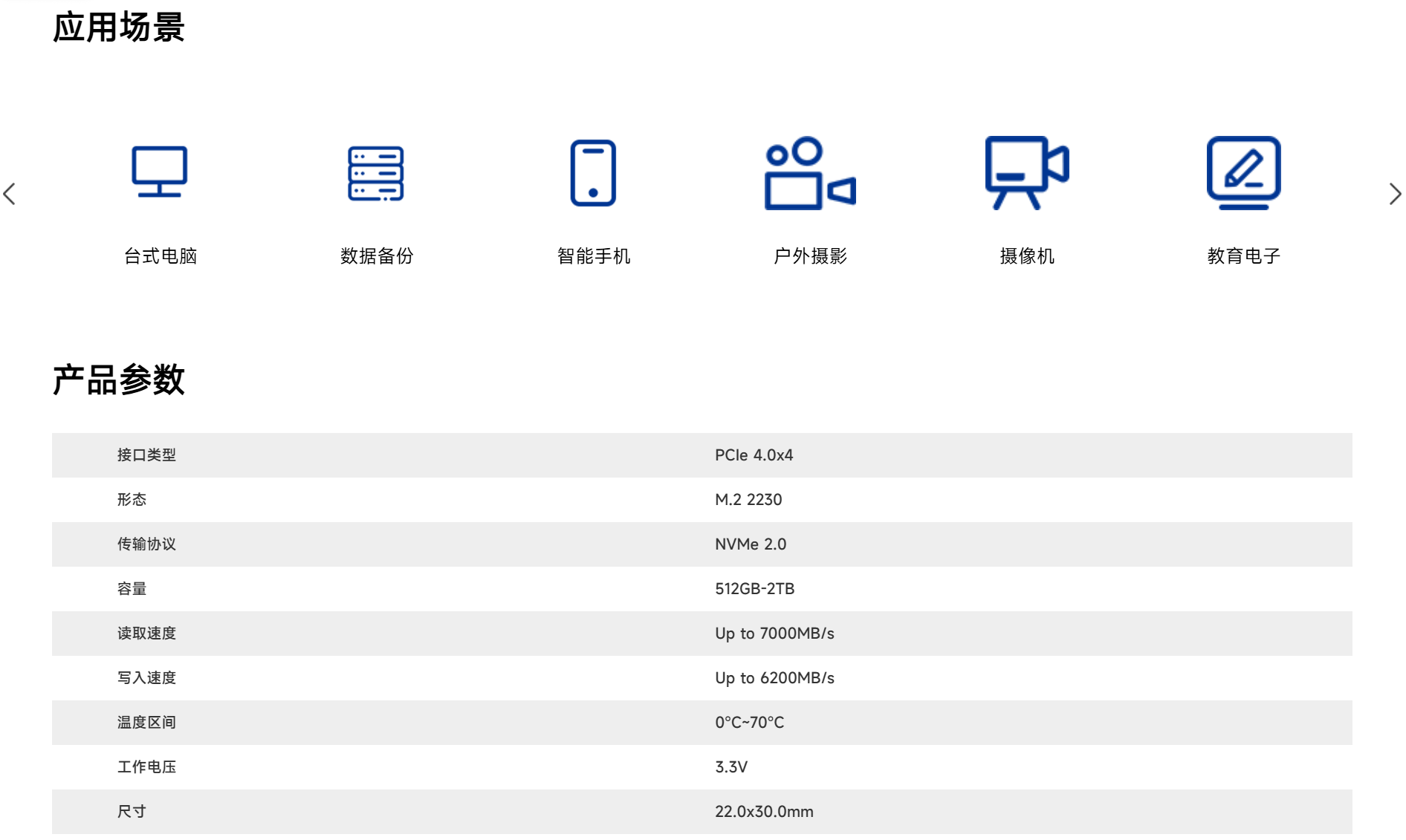Select the outdoor photography camera icon
Image resolution: width=1406 pixels, height=840 pixels.
click(810, 173)
